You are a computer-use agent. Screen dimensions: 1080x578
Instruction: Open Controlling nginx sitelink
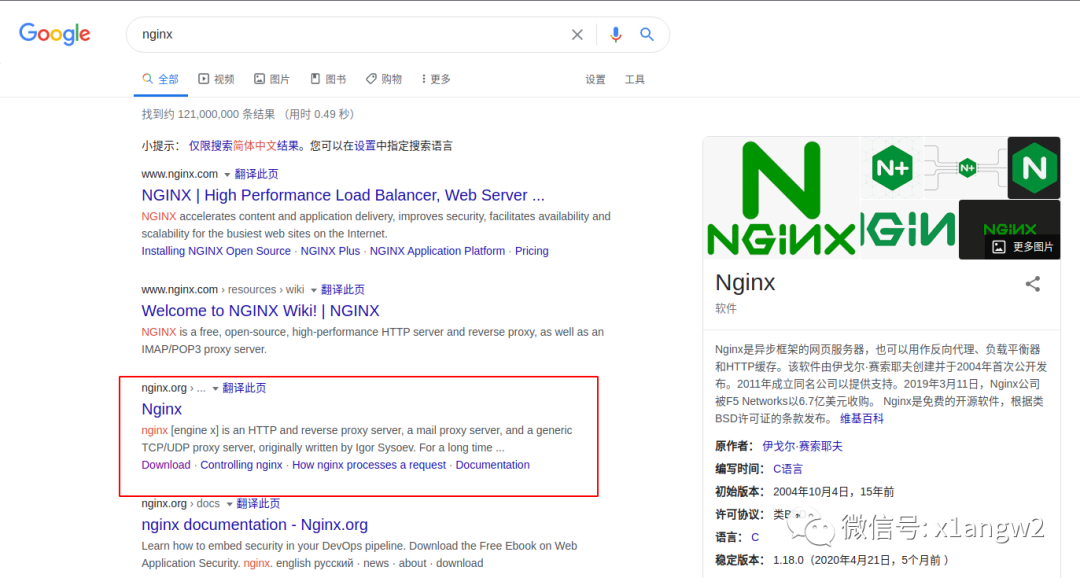pyautogui.click(x=241, y=465)
